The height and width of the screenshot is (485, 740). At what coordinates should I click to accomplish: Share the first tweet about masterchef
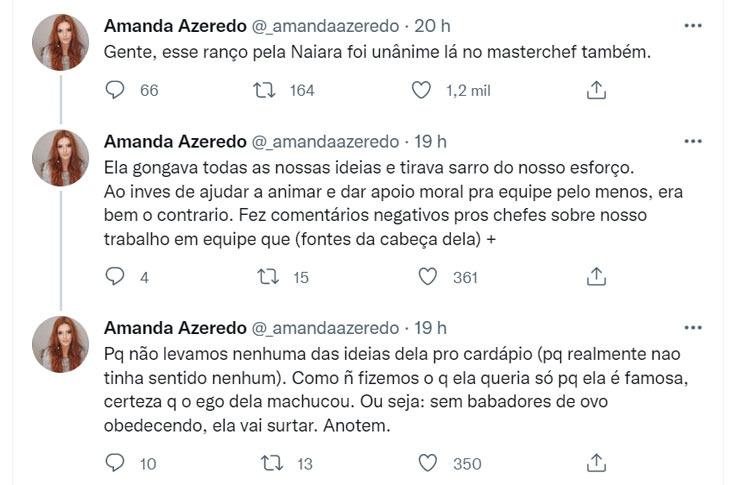pos(596,90)
